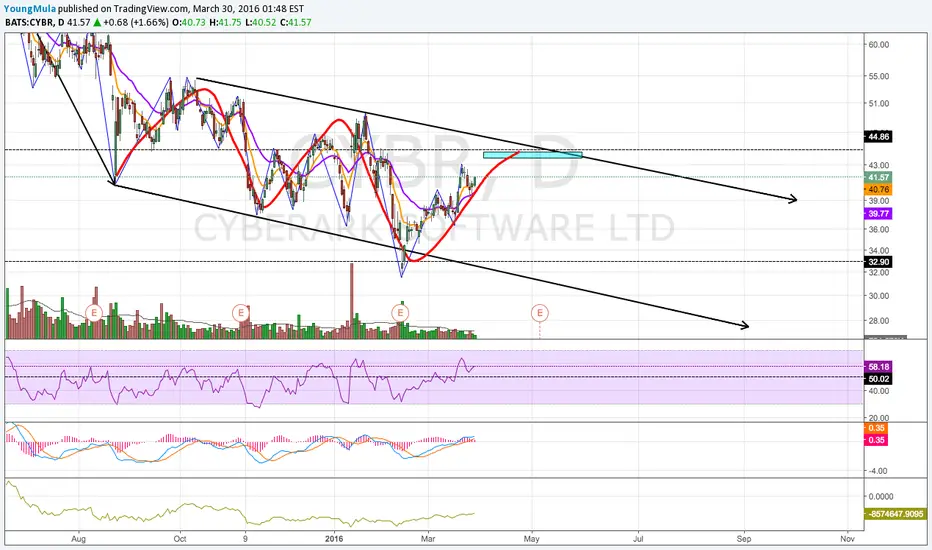Click the May label on time axis

click(x=531, y=539)
